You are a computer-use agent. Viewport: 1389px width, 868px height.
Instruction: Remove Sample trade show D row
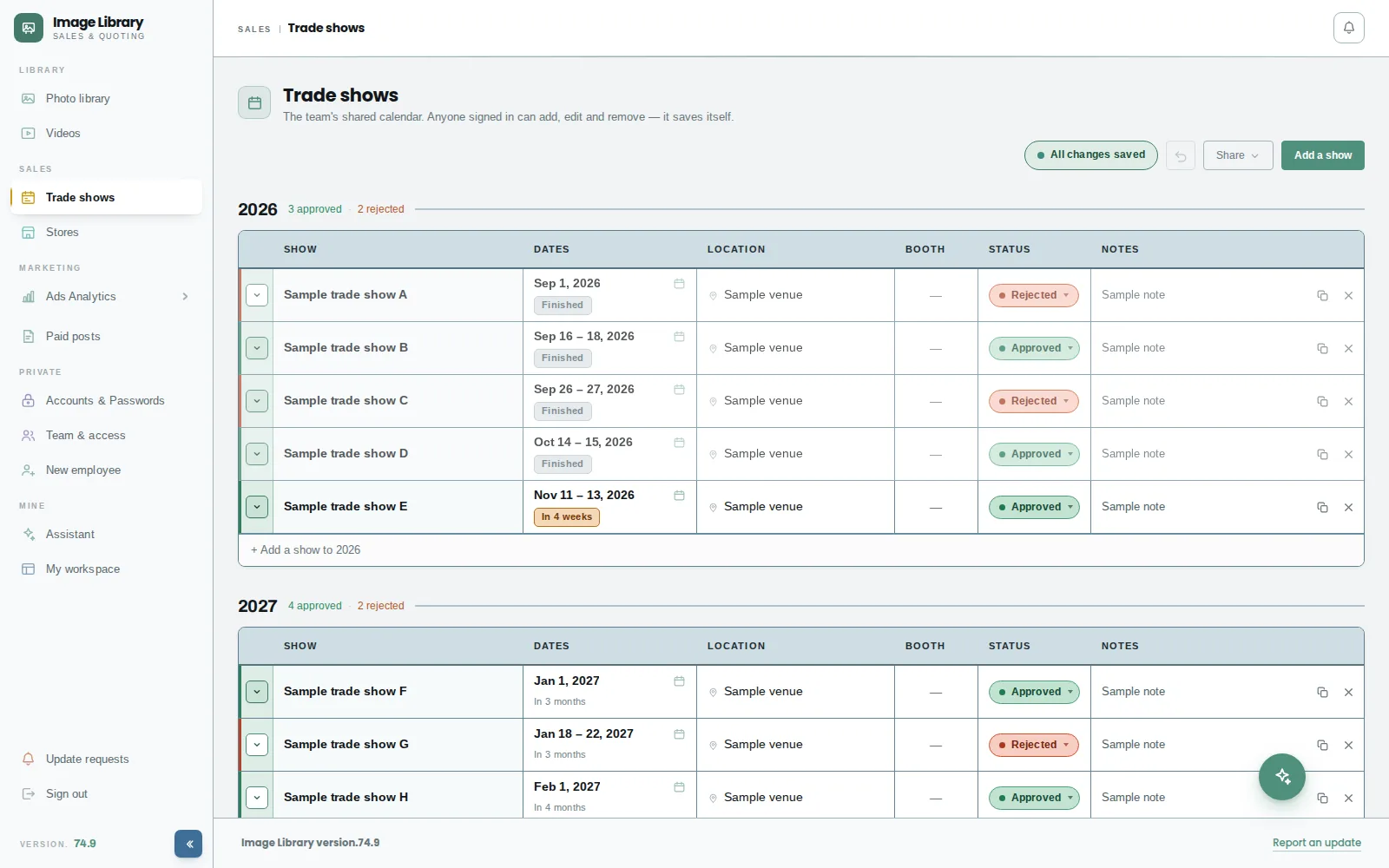1348,454
